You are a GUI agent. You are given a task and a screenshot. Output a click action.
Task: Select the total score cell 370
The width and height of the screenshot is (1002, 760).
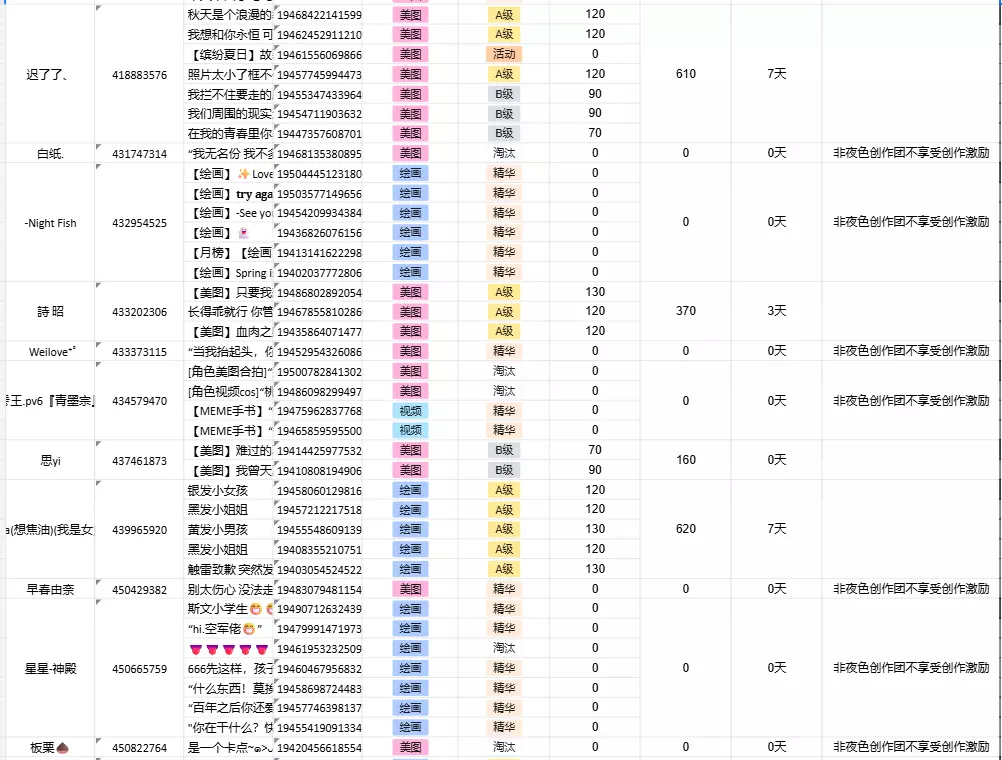click(686, 311)
